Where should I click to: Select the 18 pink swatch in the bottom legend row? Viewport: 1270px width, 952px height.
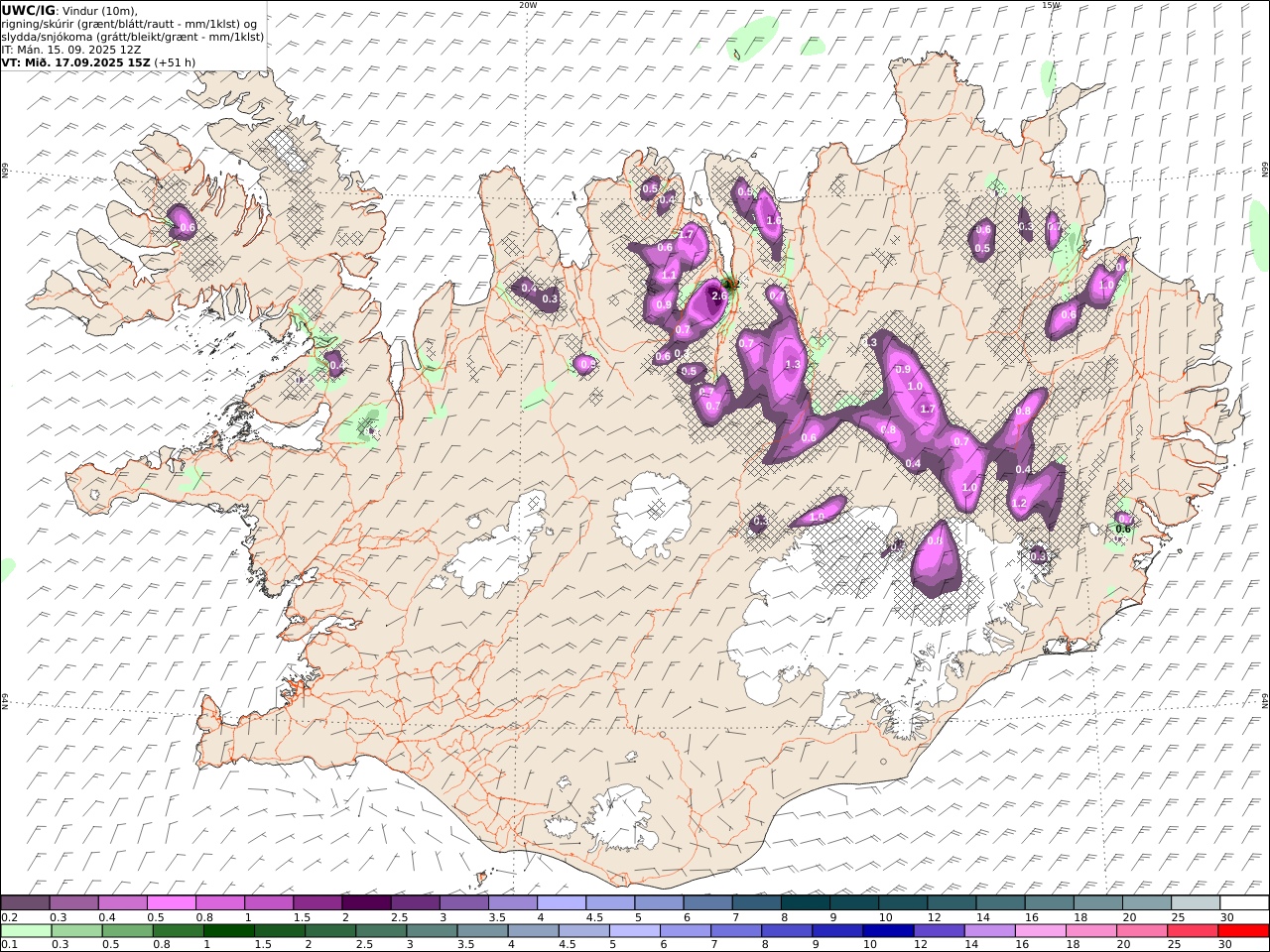1091,931
